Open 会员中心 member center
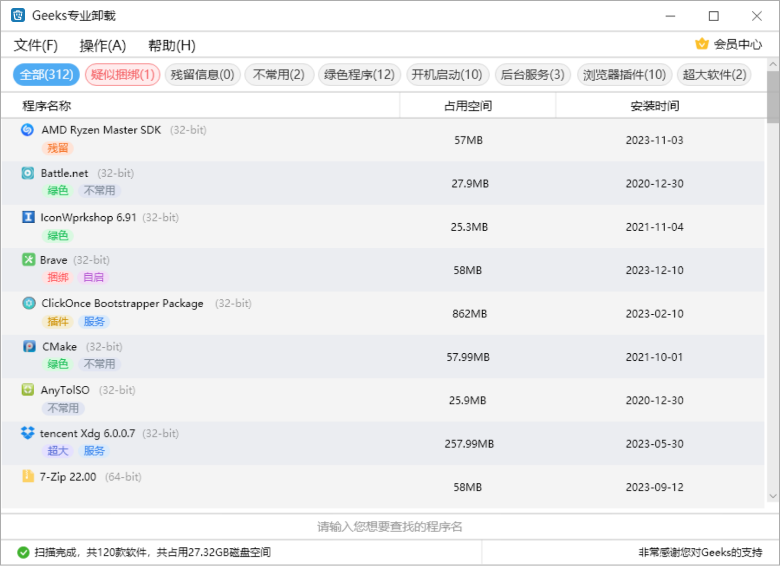Viewport: 780px width, 566px height. pos(729,44)
